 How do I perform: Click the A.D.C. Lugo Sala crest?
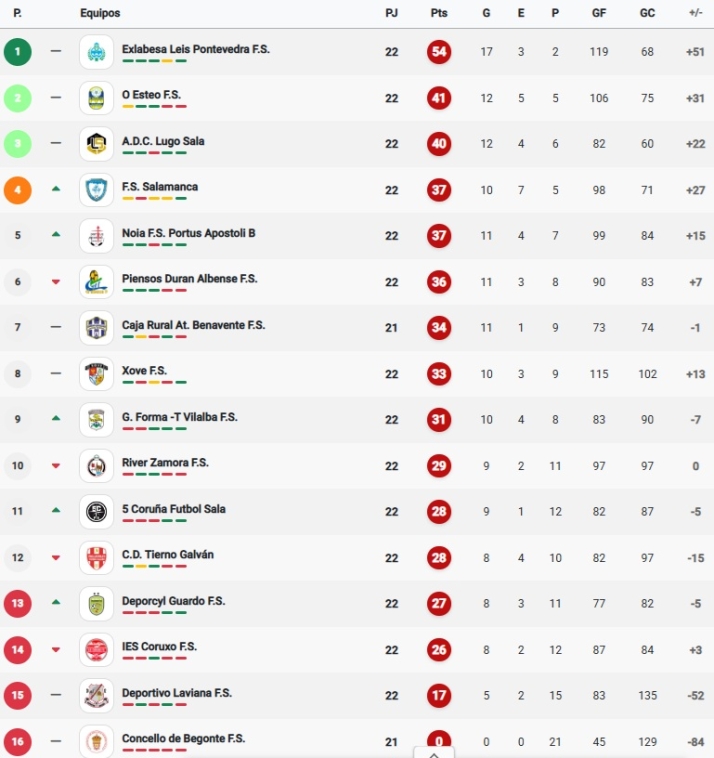(x=96, y=144)
